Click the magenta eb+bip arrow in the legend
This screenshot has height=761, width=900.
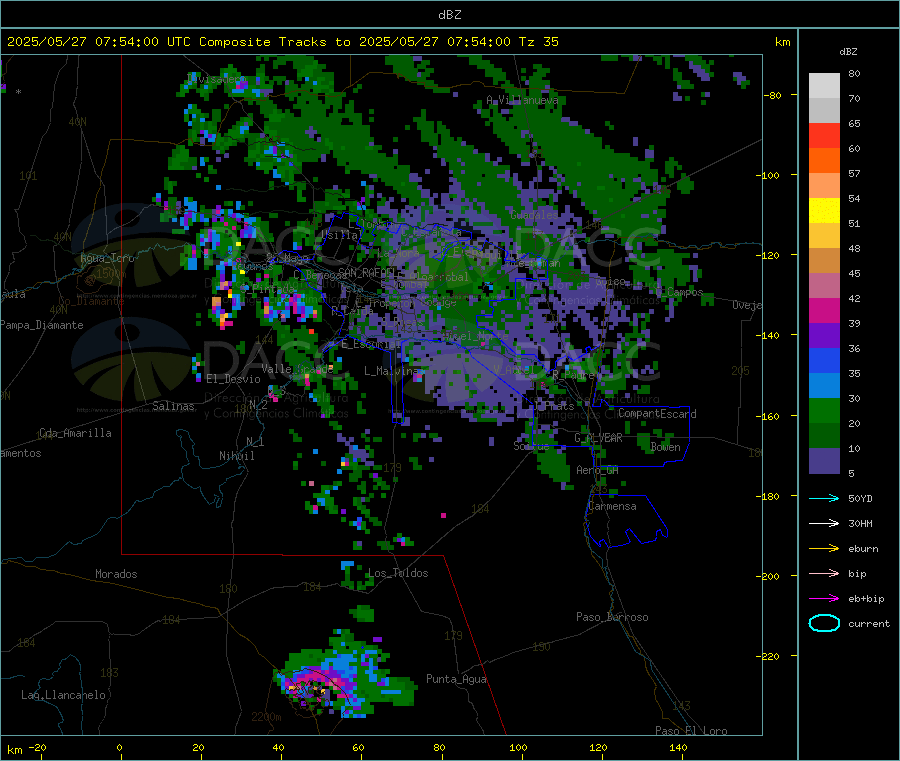(x=824, y=599)
